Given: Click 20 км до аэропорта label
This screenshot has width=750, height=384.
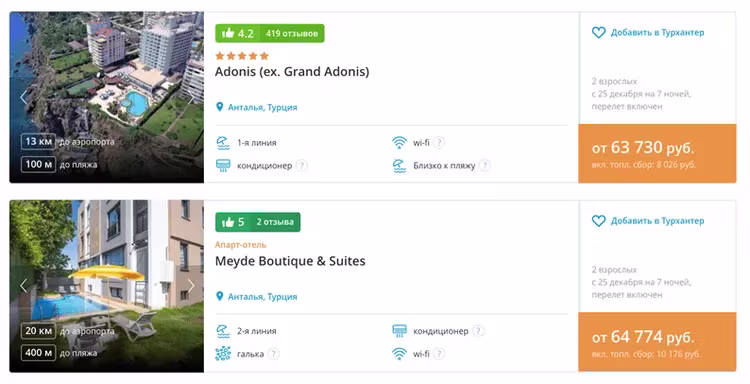Looking at the screenshot, I should 67,330.
